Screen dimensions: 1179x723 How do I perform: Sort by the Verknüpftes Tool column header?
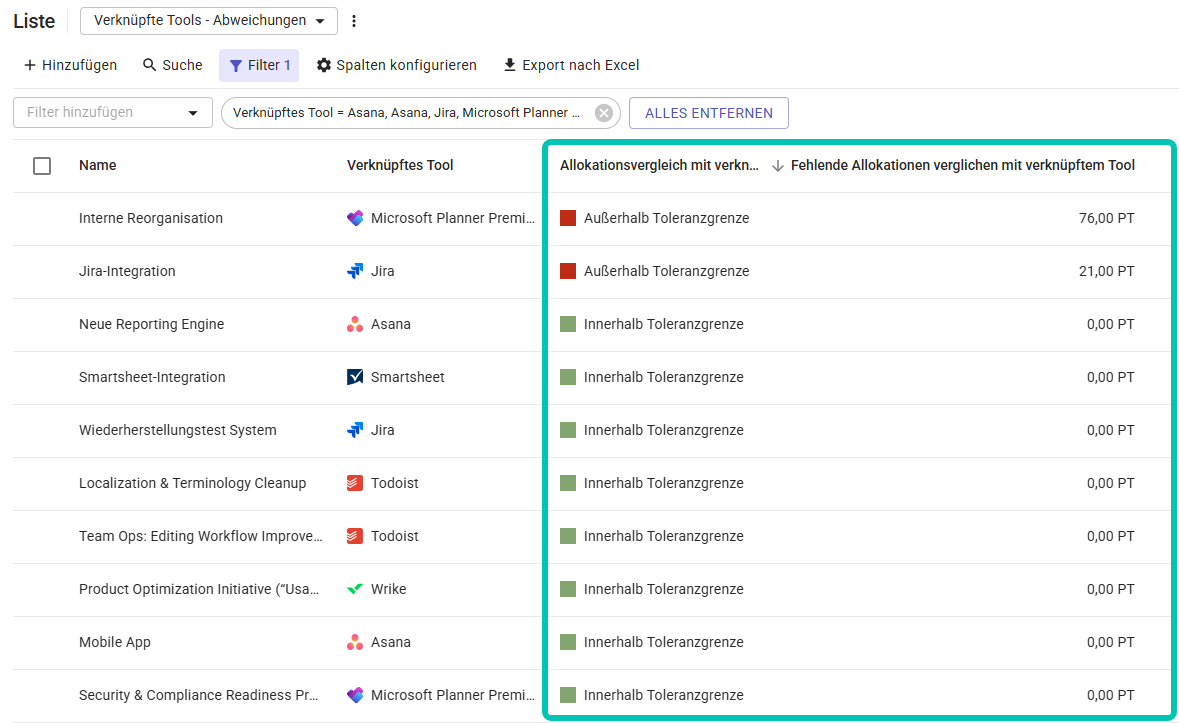(x=400, y=165)
